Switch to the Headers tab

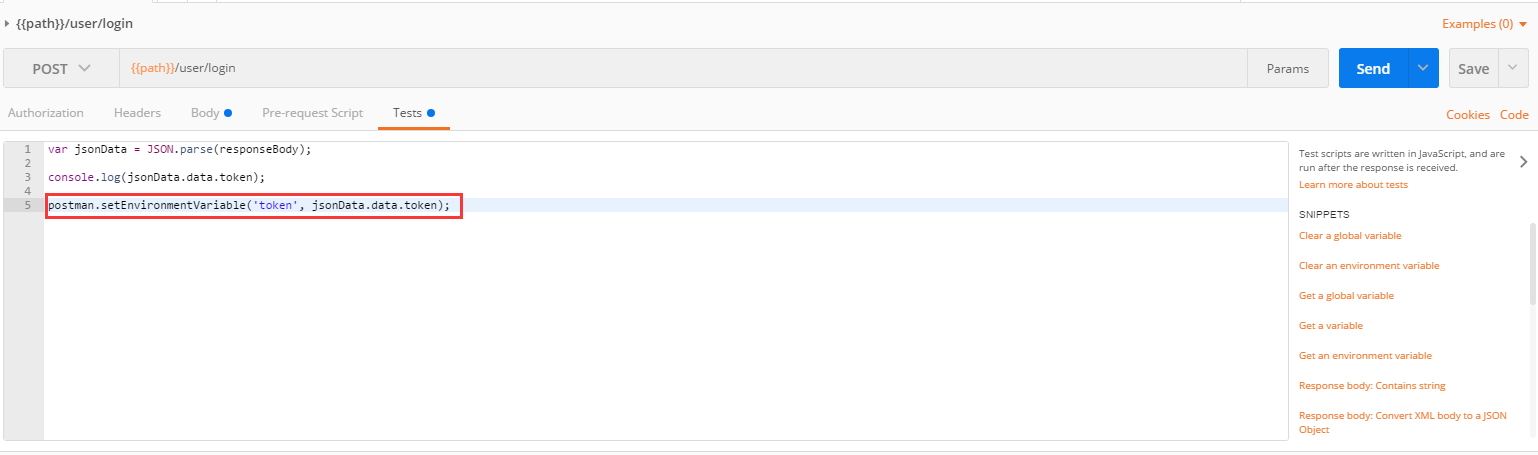pyautogui.click(x=137, y=113)
